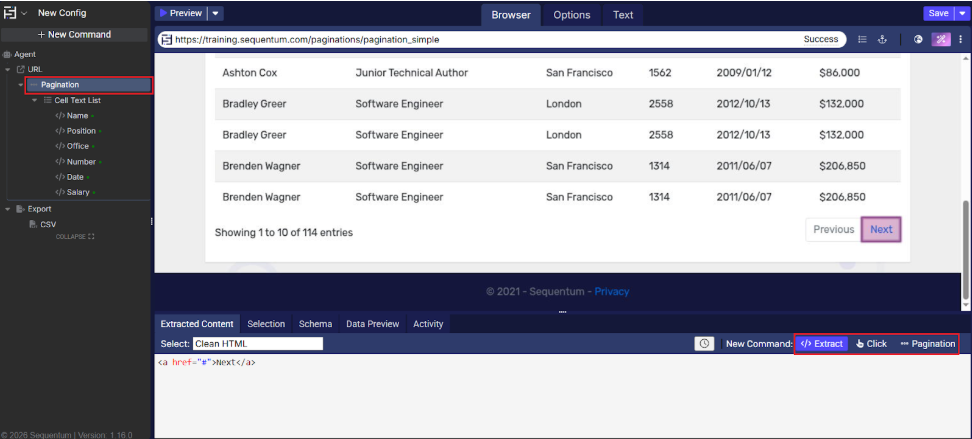Open the Preview dropdown arrow
972x439 pixels.
(x=217, y=13)
